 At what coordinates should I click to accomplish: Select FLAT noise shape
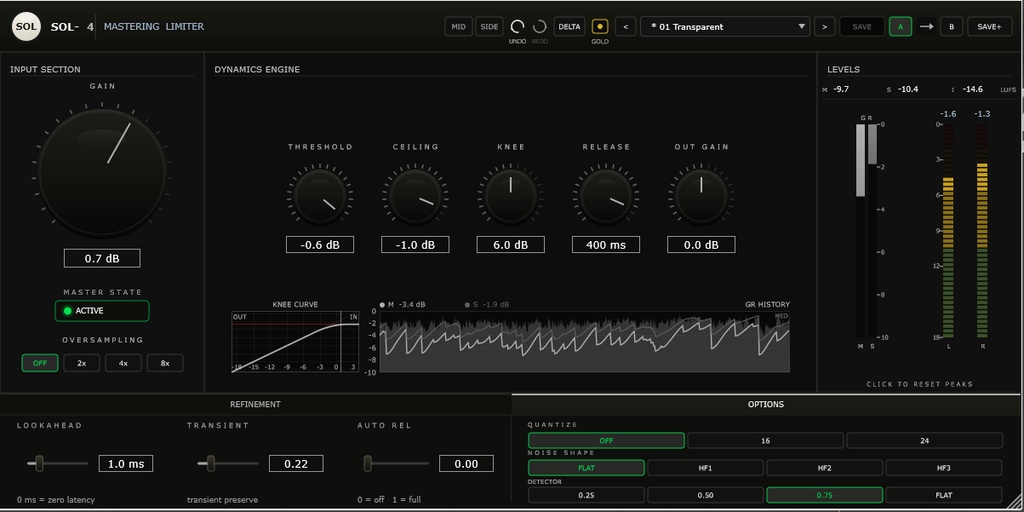(x=586, y=468)
